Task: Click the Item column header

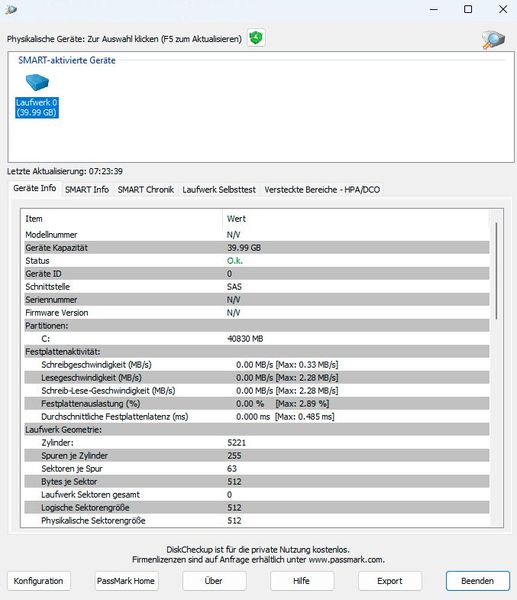Action: click(x=123, y=219)
